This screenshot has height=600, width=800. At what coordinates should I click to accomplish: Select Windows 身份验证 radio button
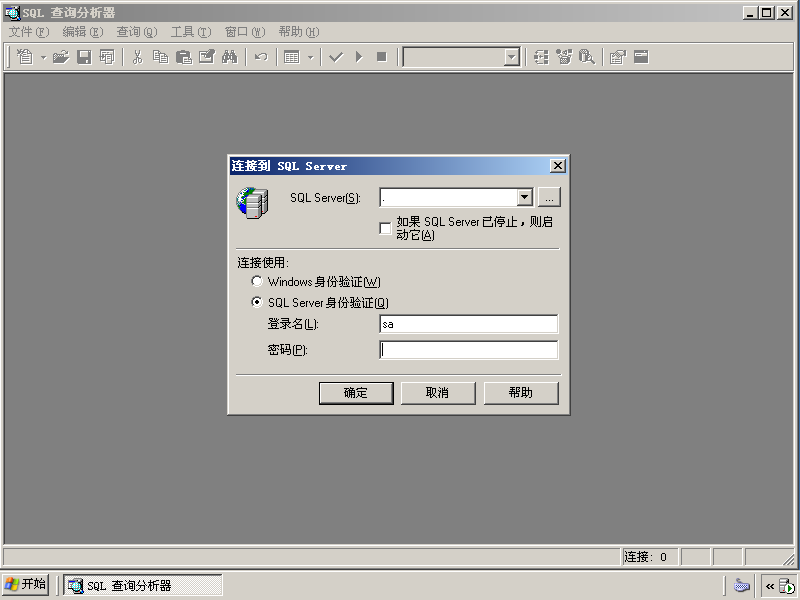[x=257, y=281]
